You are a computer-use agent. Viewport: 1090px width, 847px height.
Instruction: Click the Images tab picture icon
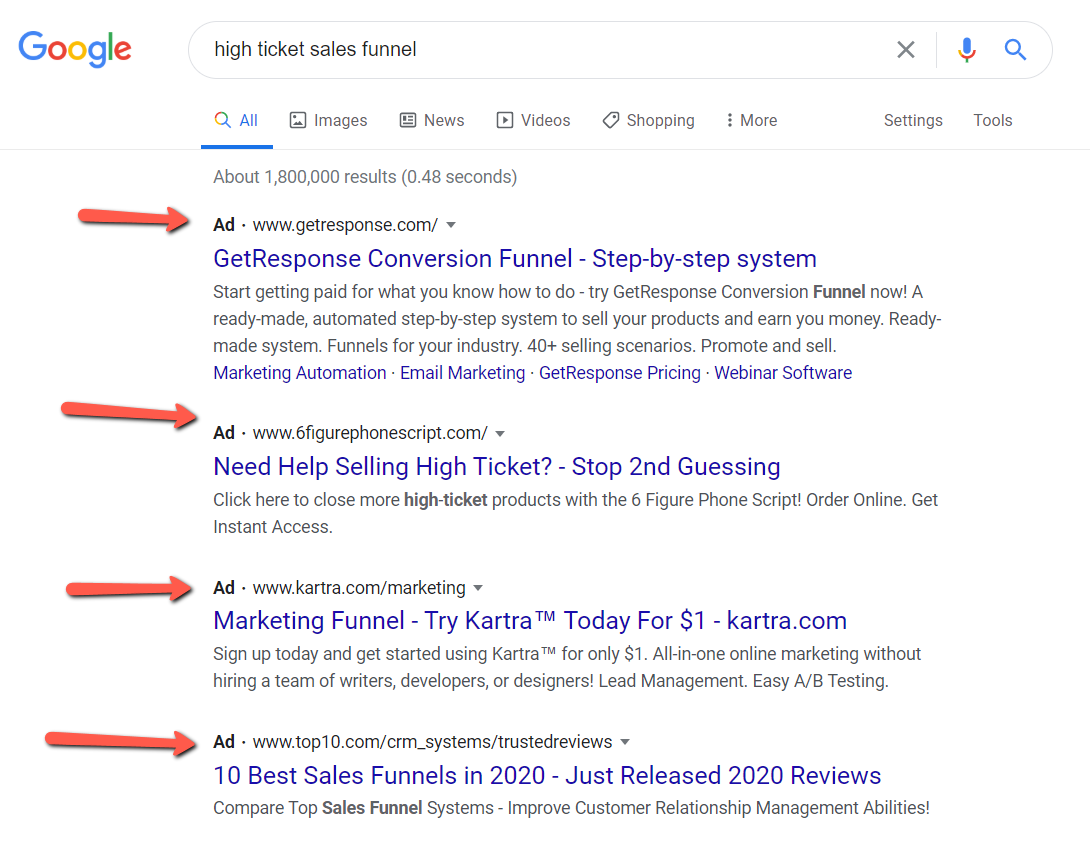click(298, 120)
